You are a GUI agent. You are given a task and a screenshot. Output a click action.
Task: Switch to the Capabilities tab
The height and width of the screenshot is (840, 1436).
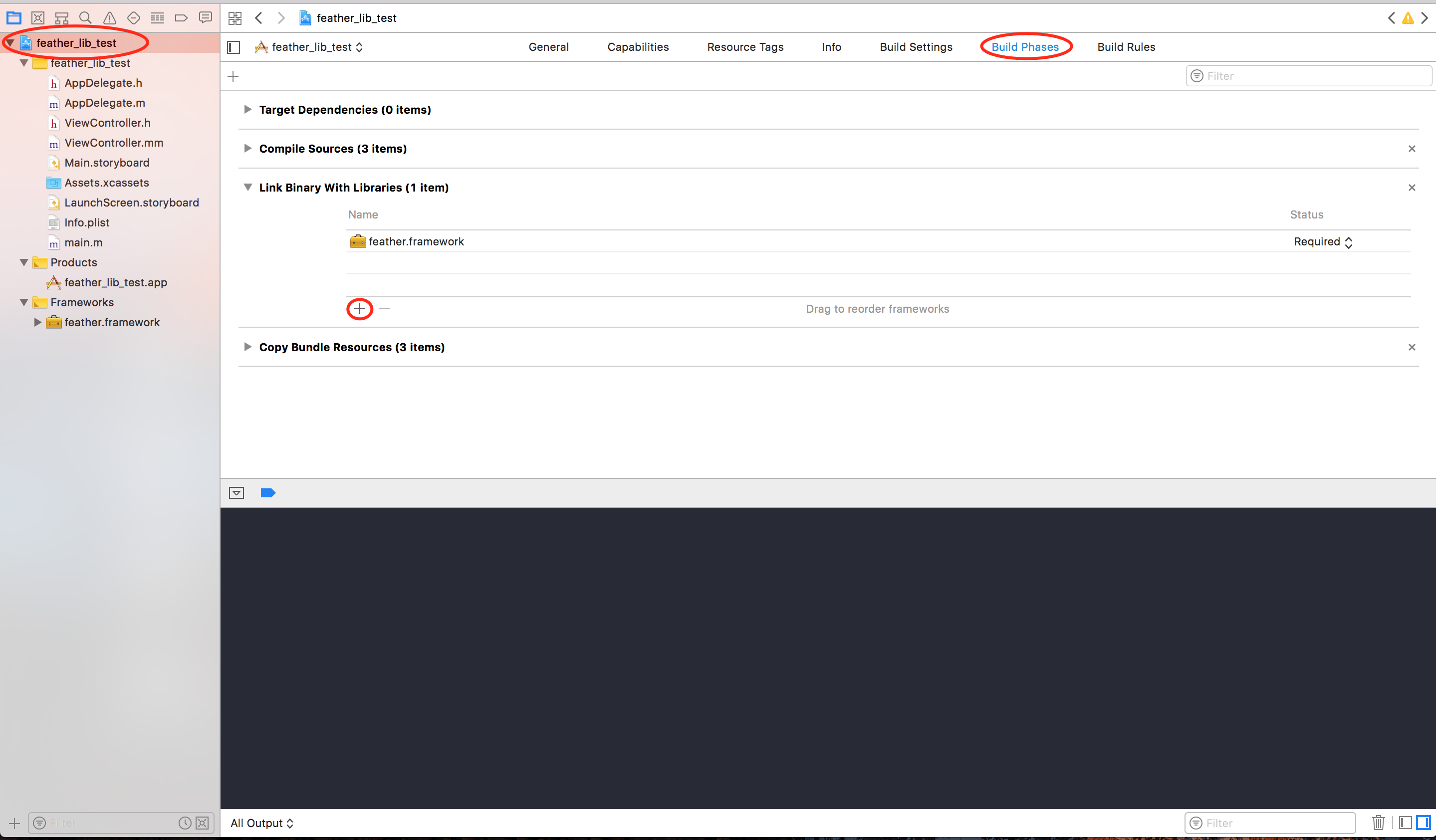tap(638, 47)
